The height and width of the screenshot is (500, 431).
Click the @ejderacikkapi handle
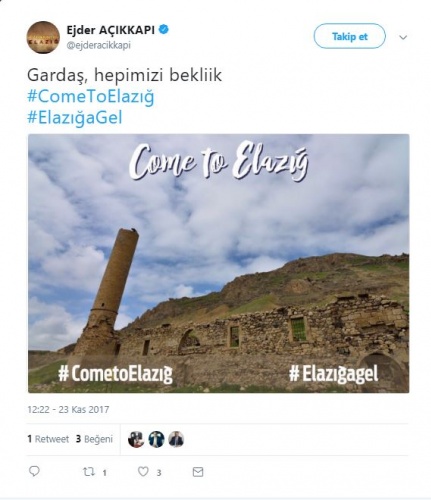pos(99,45)
